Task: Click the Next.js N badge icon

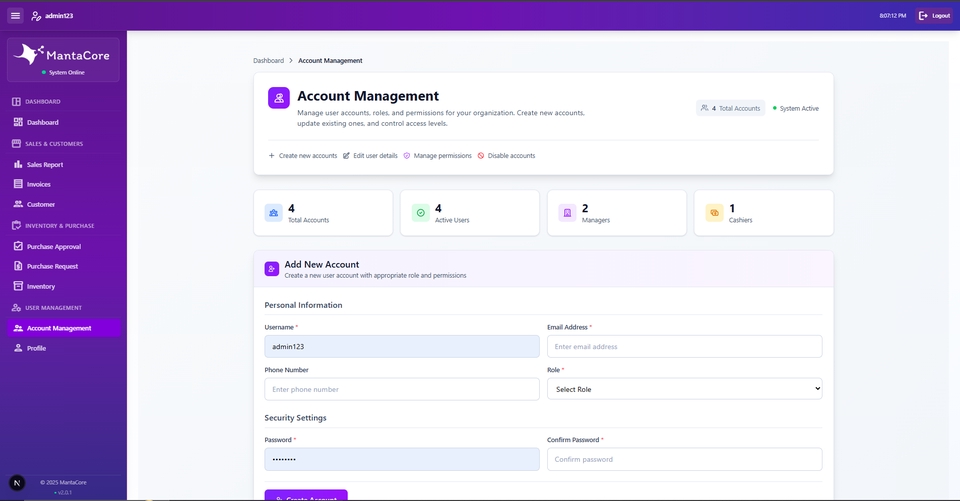Action: point(17,483)
